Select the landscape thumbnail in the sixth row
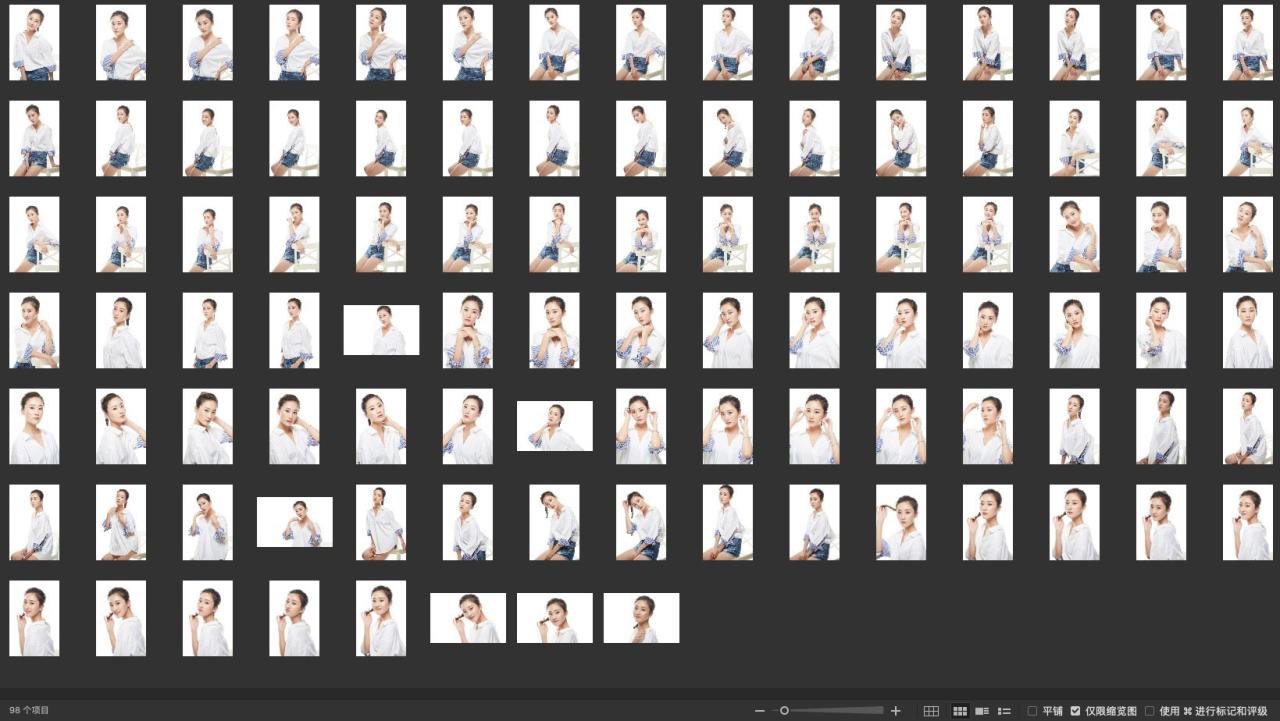 tap(294, 522)
